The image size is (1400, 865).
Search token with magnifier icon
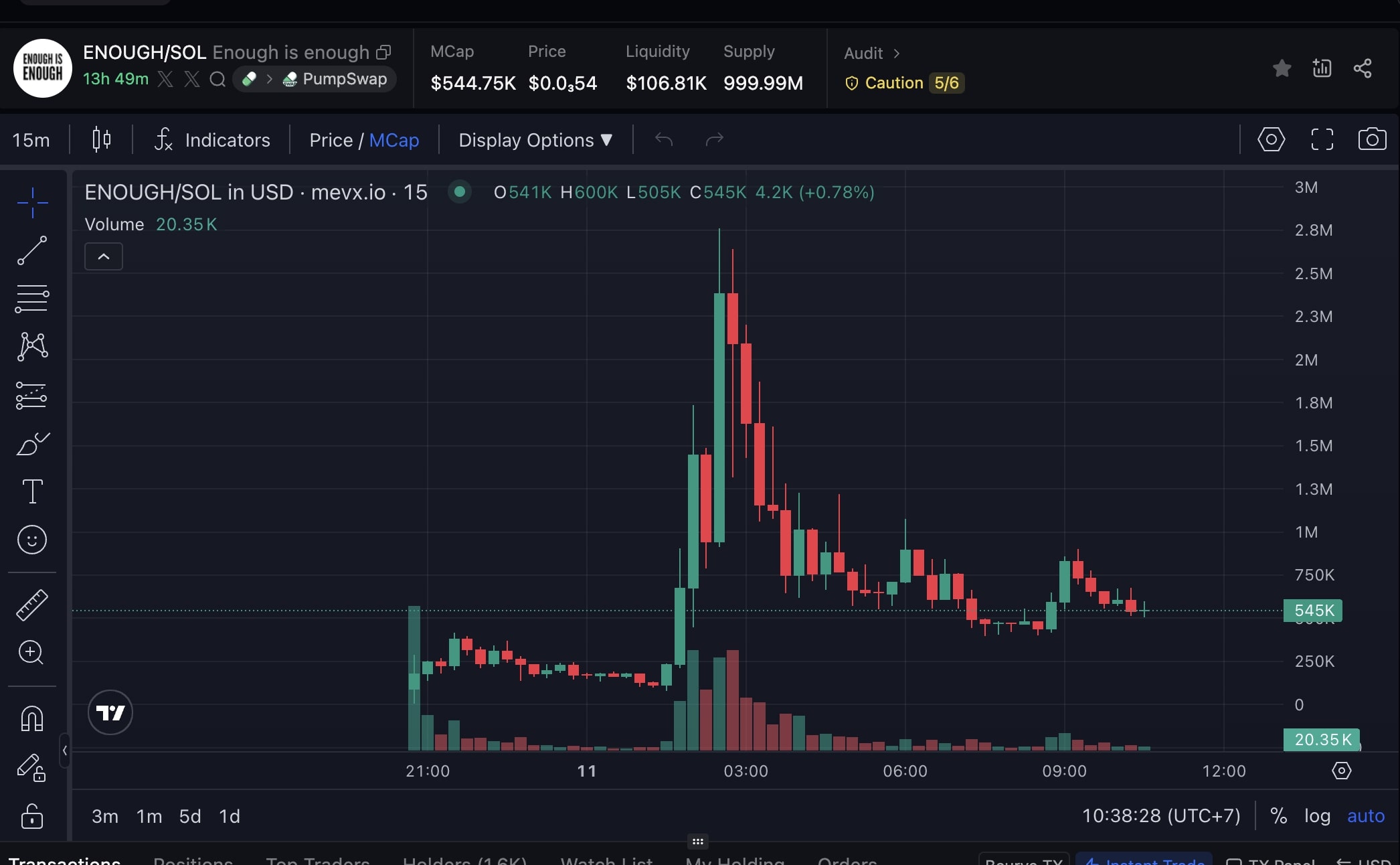tap(217, 79)
